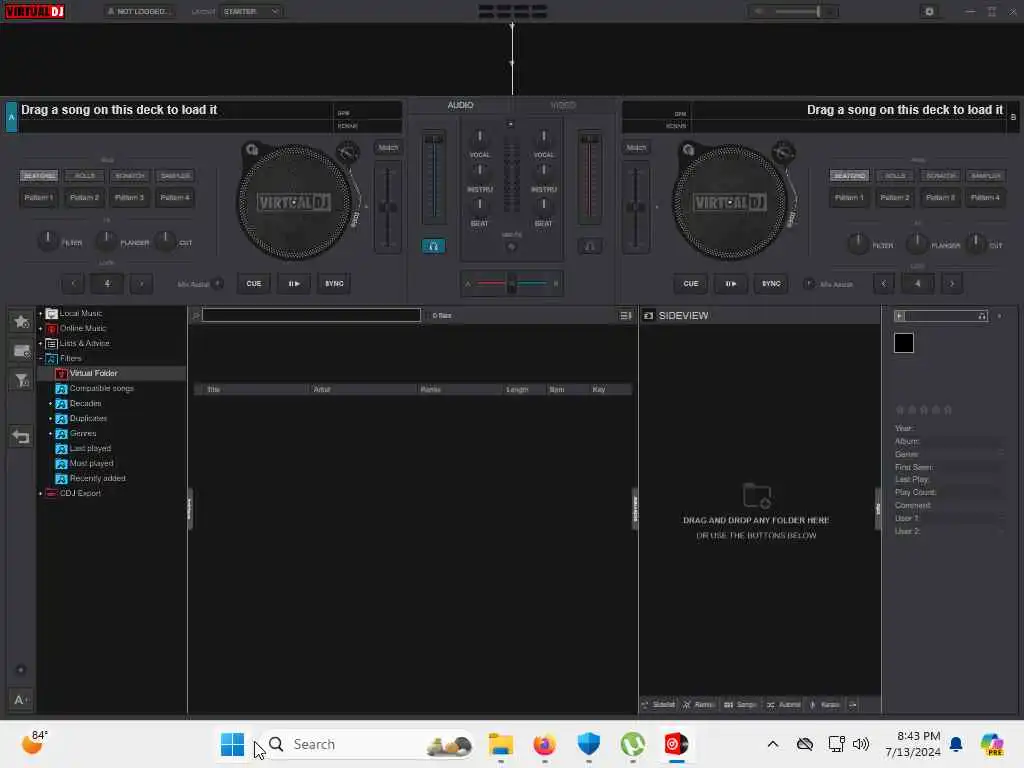This screenshot has height=768, width=1024.
Task: Click the font size icon in sidebar
Action: pyautogui.click(x=20, y=700)
